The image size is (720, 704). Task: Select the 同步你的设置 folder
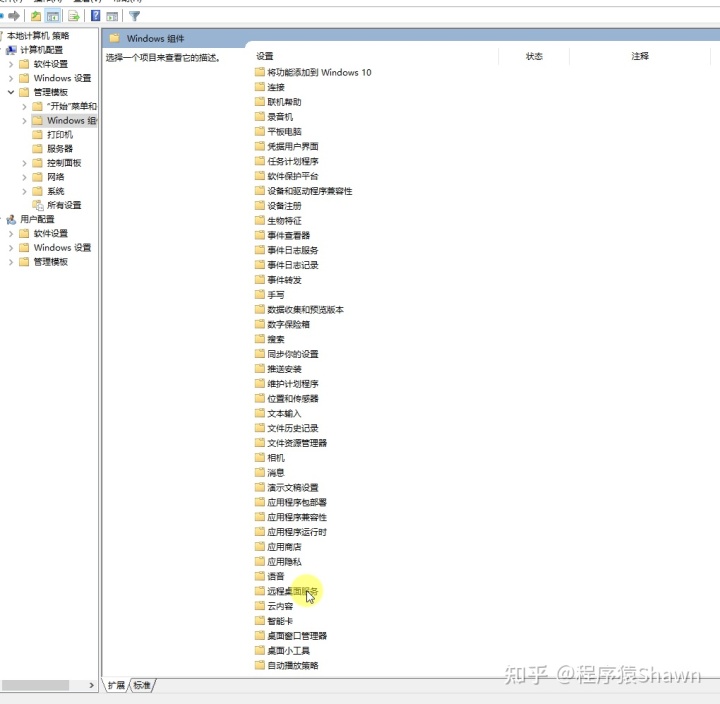(x=292, y=354)
